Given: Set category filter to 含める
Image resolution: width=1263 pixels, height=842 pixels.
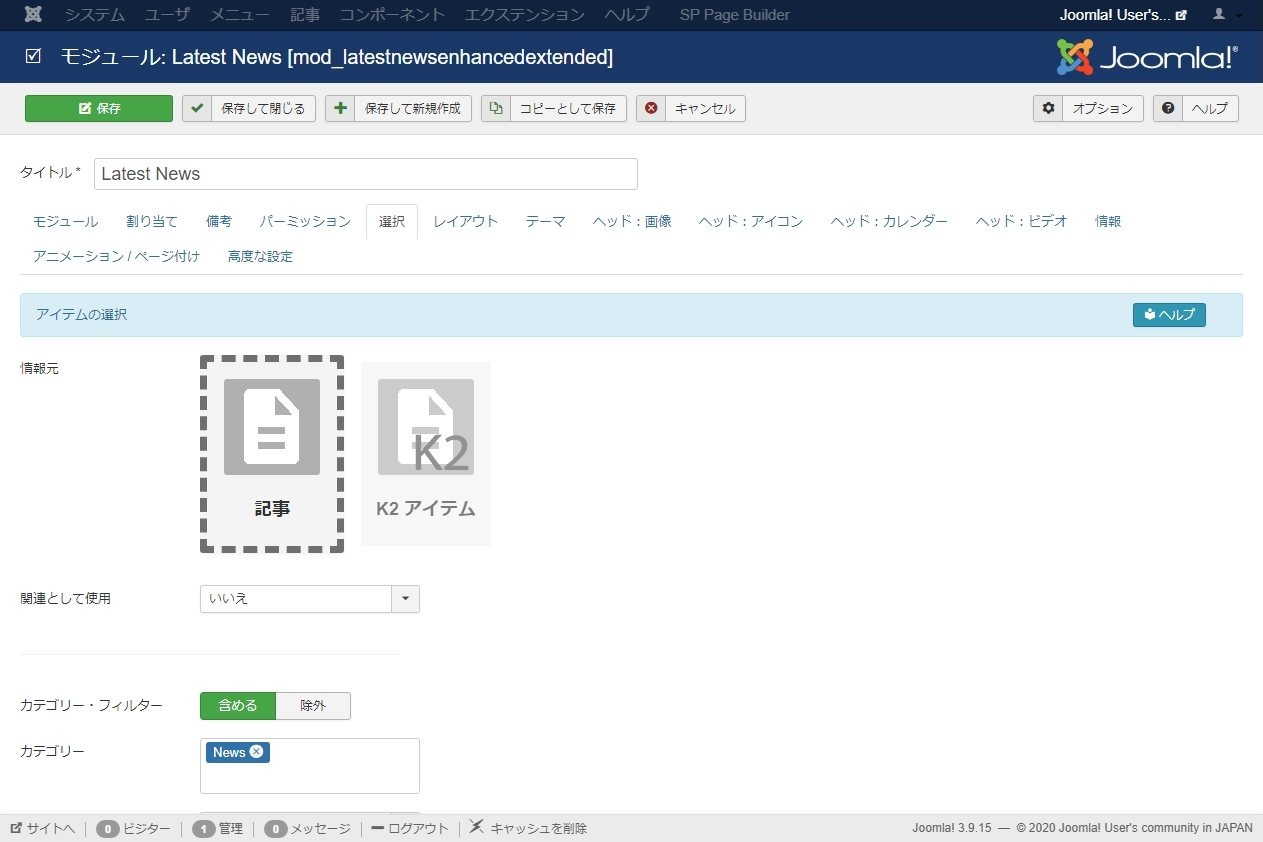Looking at the screenshot, I should tap(237, 705).
